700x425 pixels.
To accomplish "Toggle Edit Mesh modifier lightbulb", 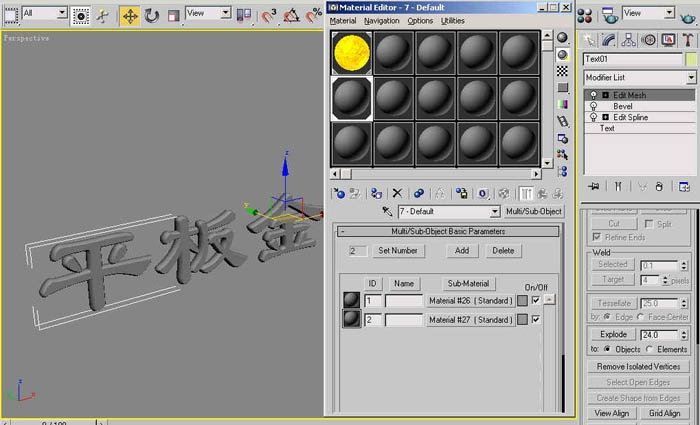I will [593, 95].
